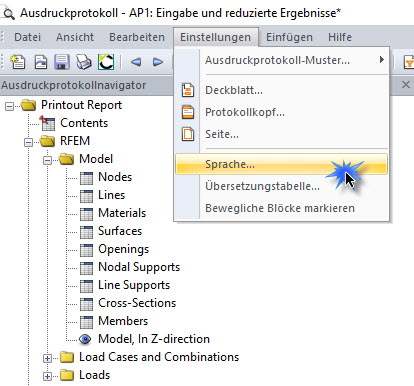Open the Bearbeiten menu
Viewport: 414px width, 386px height.
pyautogui.click(x=137, y=37)
